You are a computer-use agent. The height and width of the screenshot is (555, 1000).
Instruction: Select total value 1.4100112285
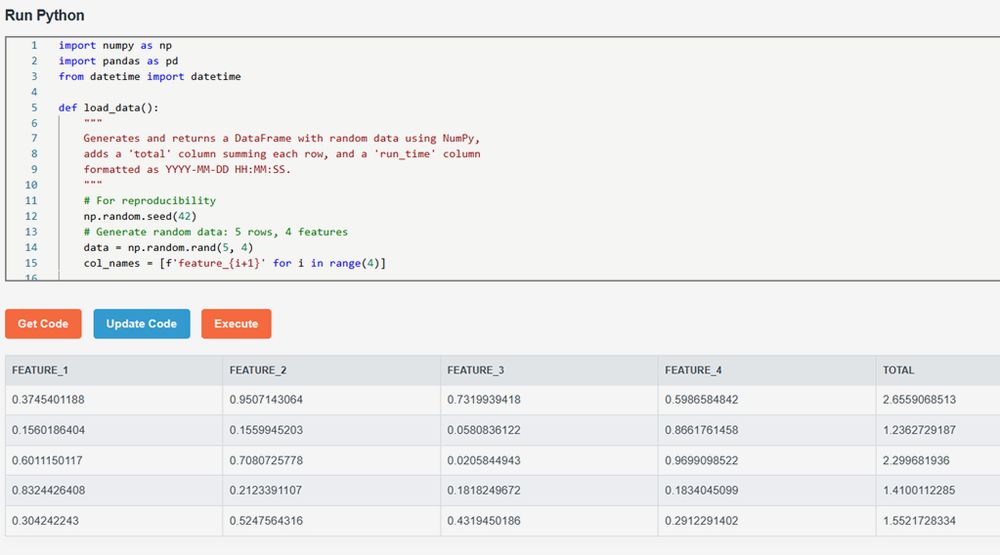pyautogui.click(x=919, y=491)
